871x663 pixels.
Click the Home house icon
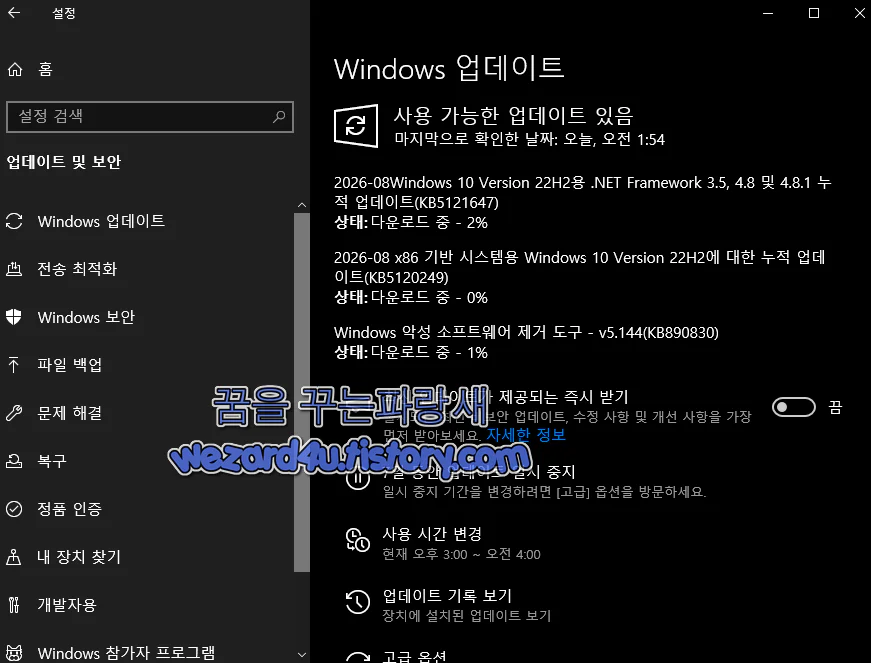point(15,69)
